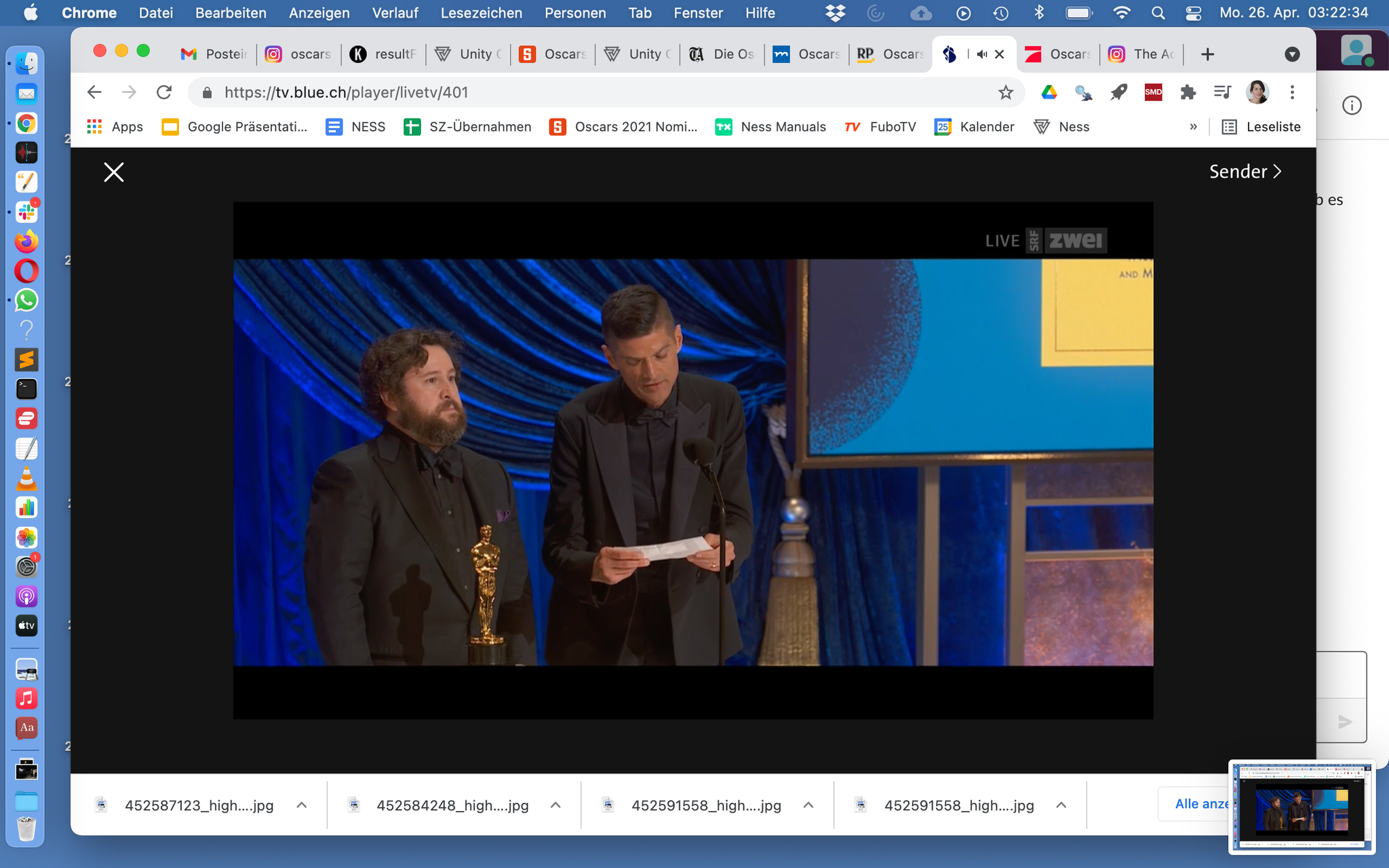1389x868 pixels.
Task: Click the SMD extension icon
Action: point(1153,92)
